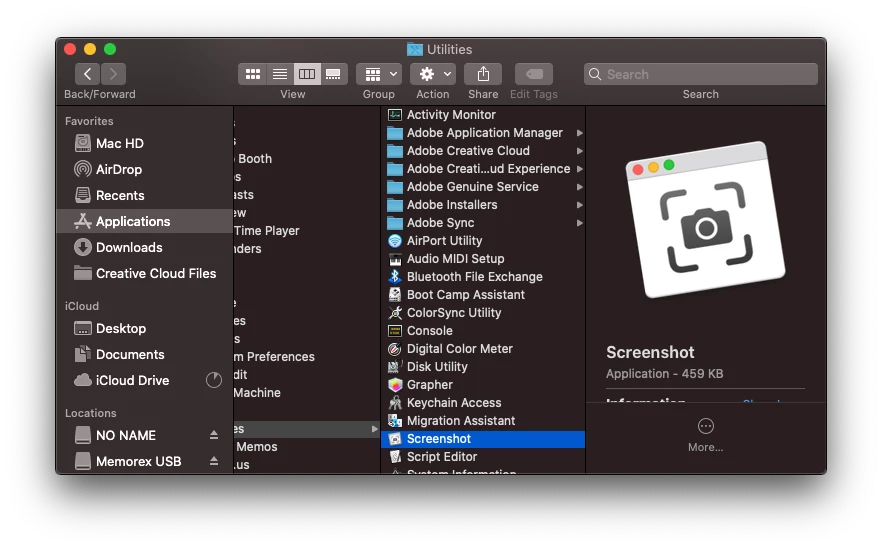Go forward with the Forward arrow

click(113, 74)
